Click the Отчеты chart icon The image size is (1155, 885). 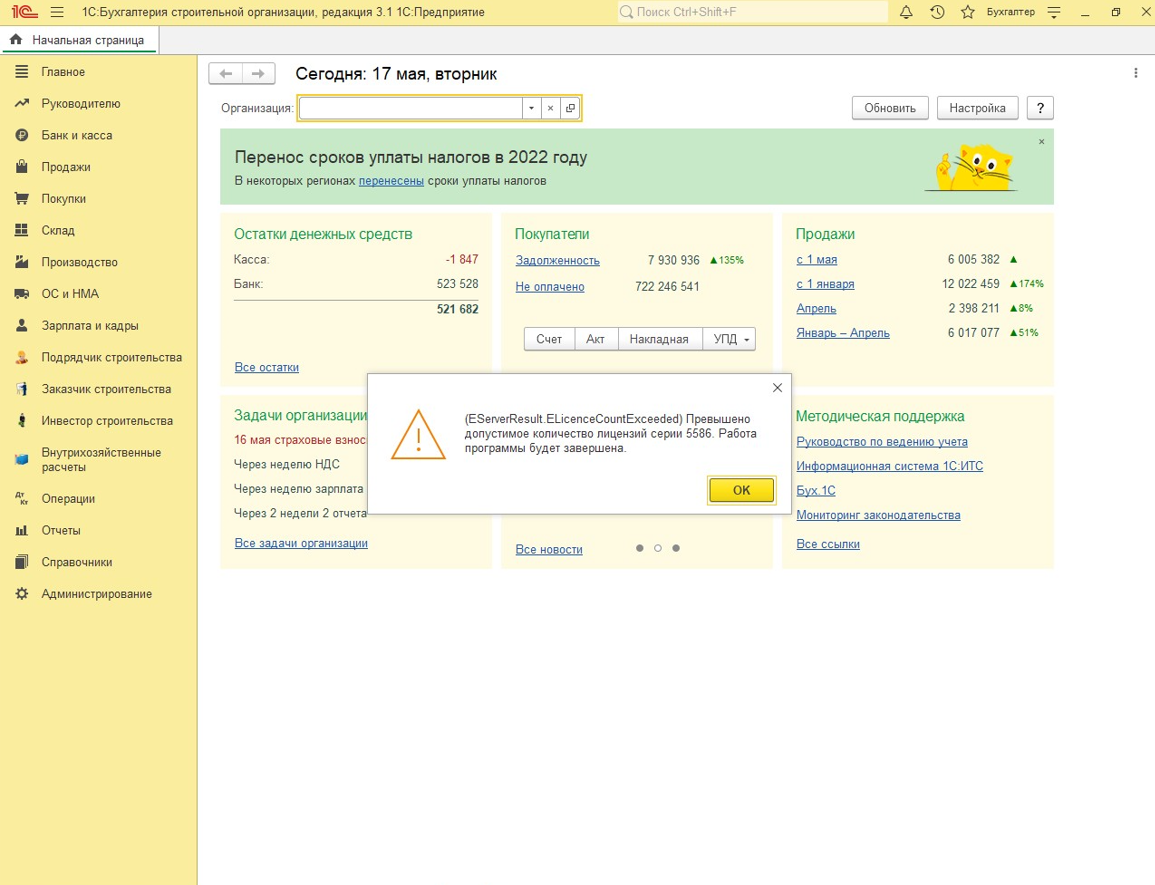pyautogui.click(x=22, y=531)
